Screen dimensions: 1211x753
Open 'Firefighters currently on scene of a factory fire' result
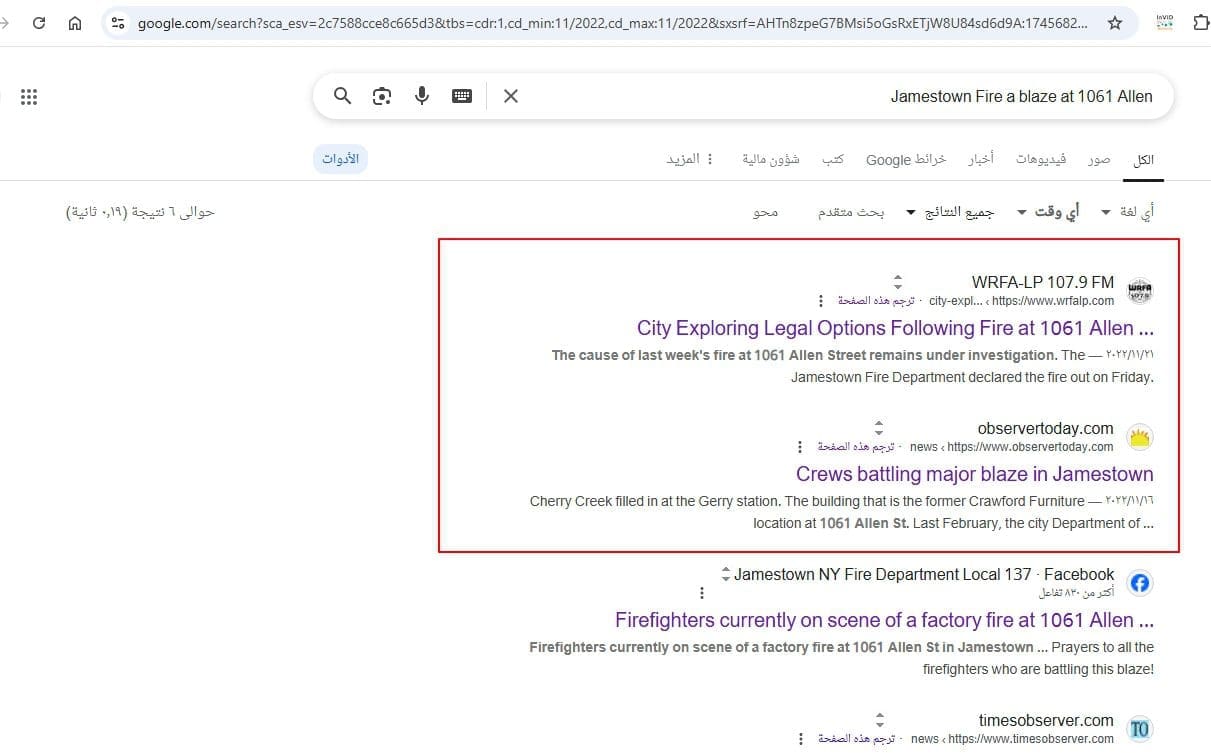884,620
